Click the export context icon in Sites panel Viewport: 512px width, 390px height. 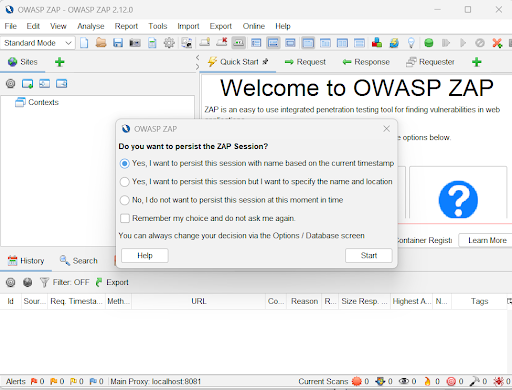[62, 84]
